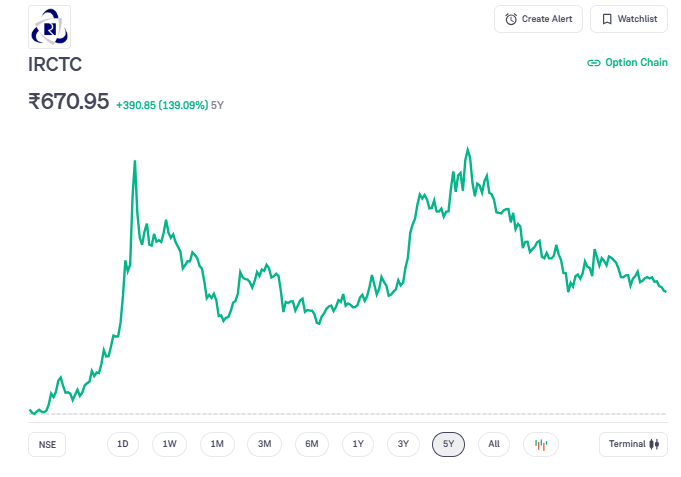Screen dimensions: 681x477
Task: Switch chart to 3Y range
Action: pyautogui.click(x=403, y=444)
